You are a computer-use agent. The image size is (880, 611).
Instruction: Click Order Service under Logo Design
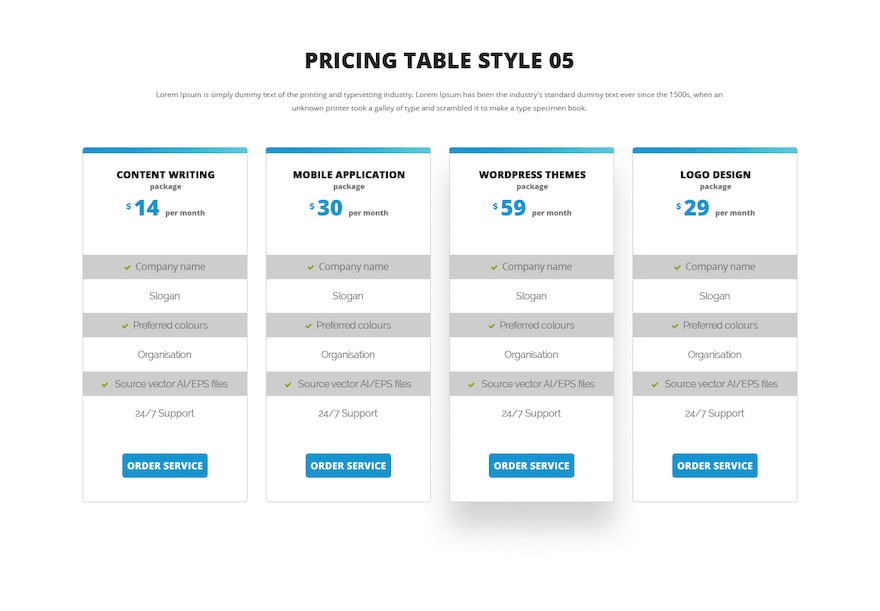(x=715, y=466)
